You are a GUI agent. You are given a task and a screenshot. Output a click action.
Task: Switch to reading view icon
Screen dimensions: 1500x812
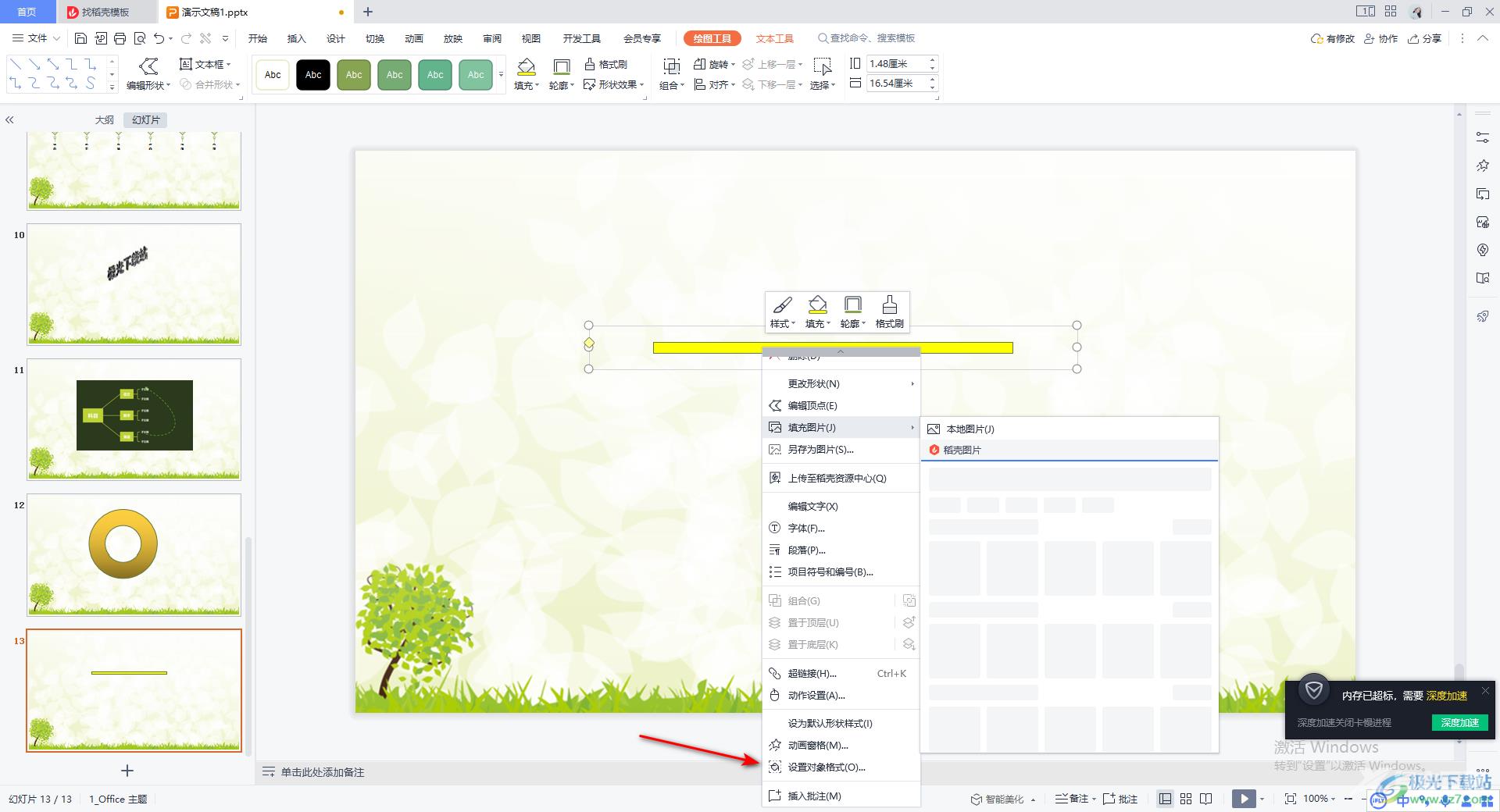(x=1206, y=799)
